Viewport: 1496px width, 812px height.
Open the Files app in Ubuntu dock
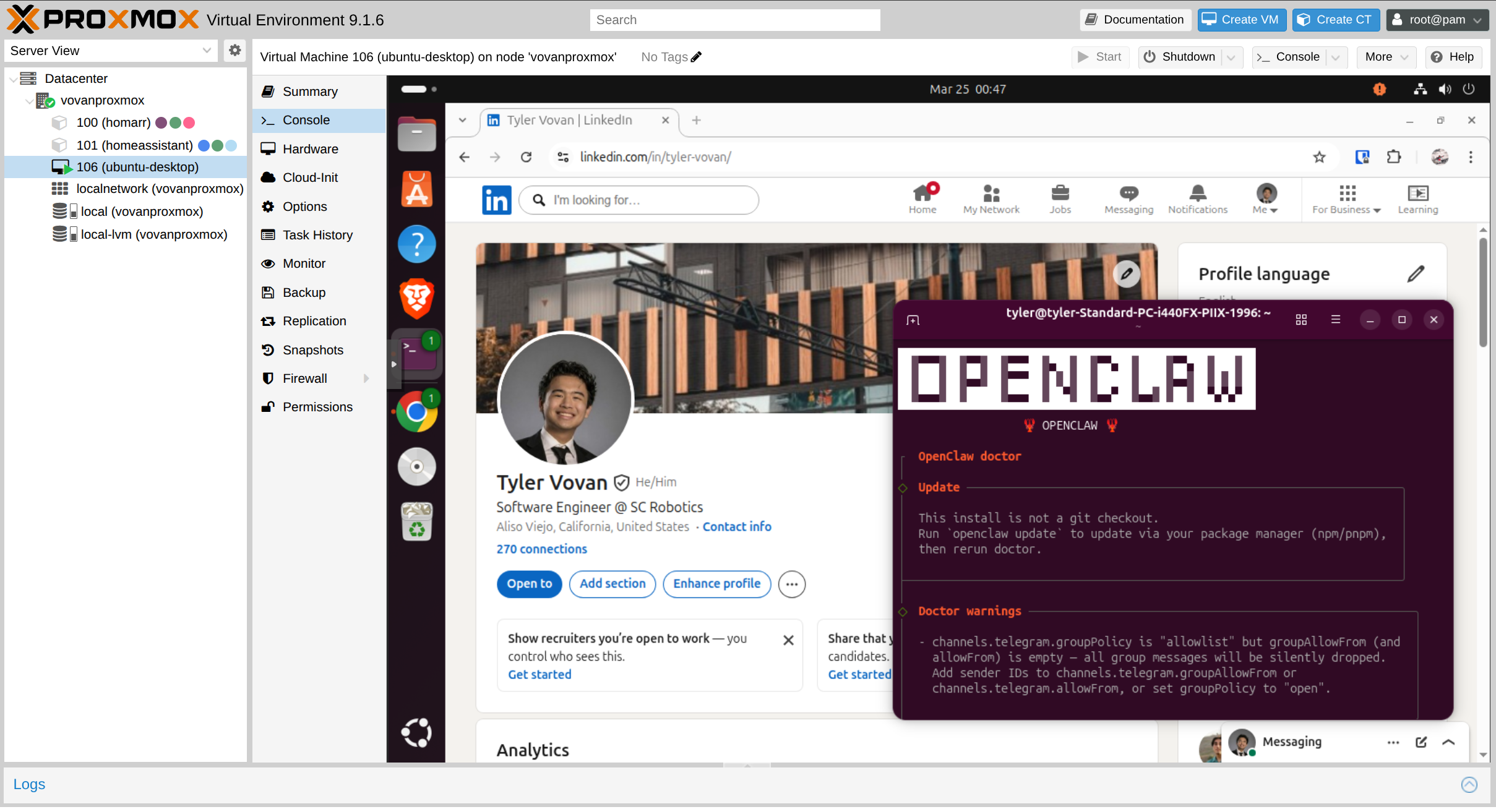click(416, 134)
